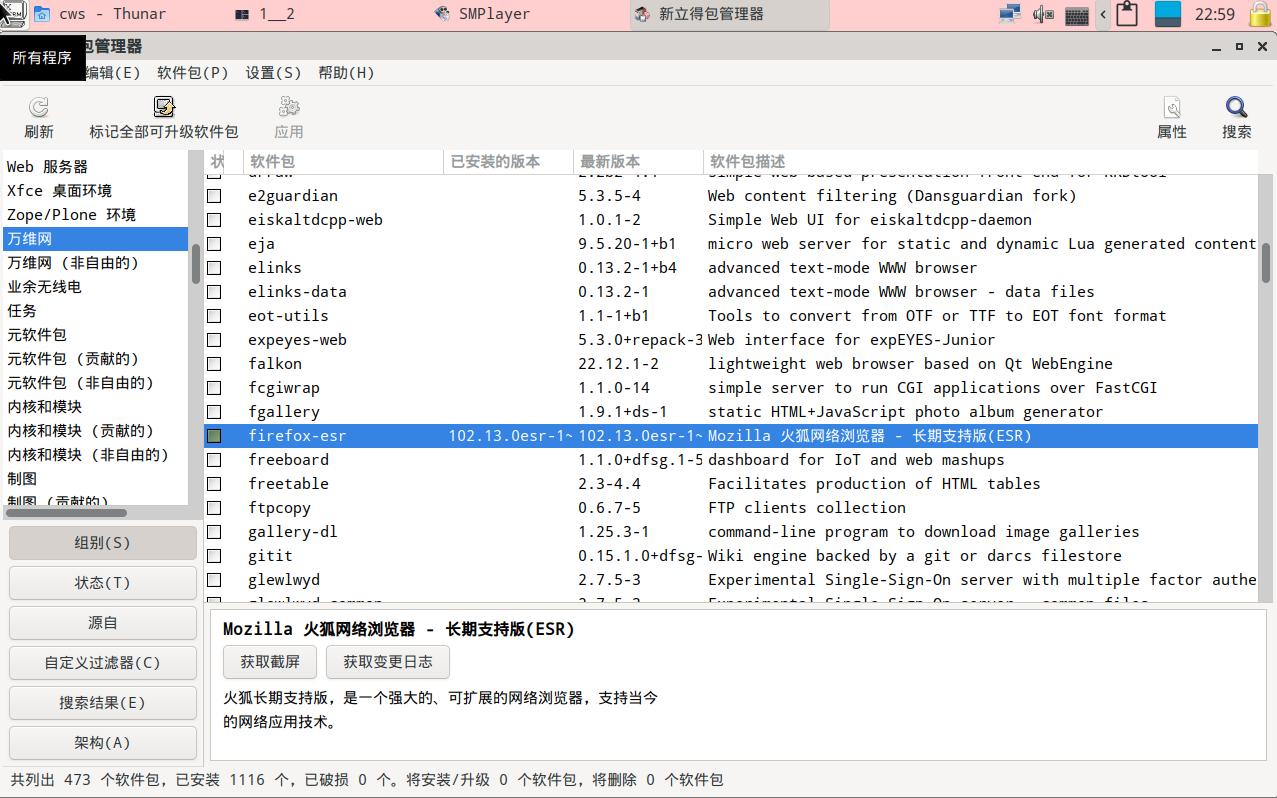Click the on-screen keyboard tray icon

pyautogui.click(x=1077, y=15)
